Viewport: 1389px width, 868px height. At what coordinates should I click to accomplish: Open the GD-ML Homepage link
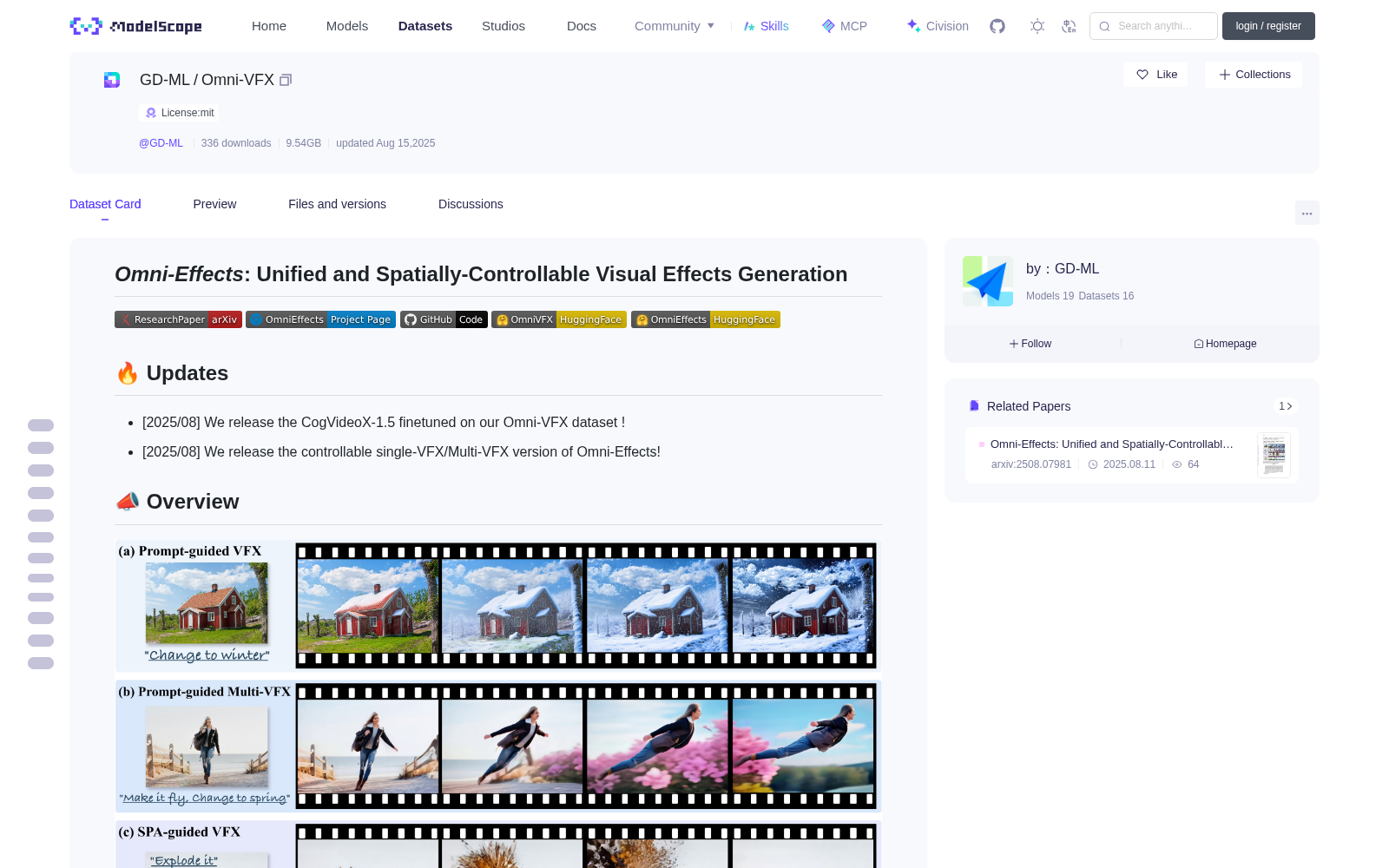1225,344
